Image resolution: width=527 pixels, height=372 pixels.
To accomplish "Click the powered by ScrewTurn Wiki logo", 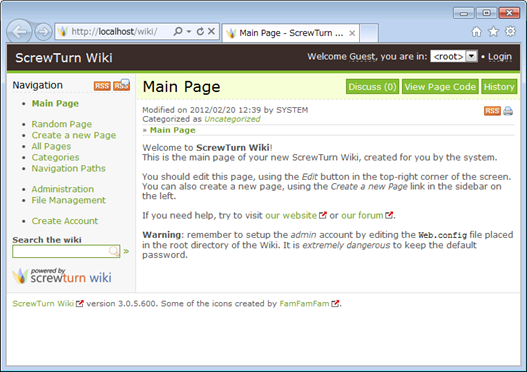I will [x=62, y=276].
